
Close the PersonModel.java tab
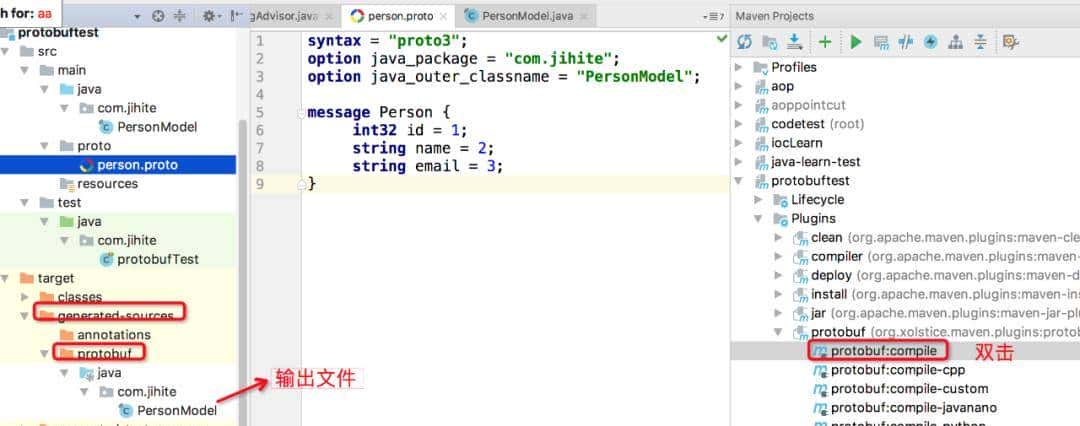(584, 17)
